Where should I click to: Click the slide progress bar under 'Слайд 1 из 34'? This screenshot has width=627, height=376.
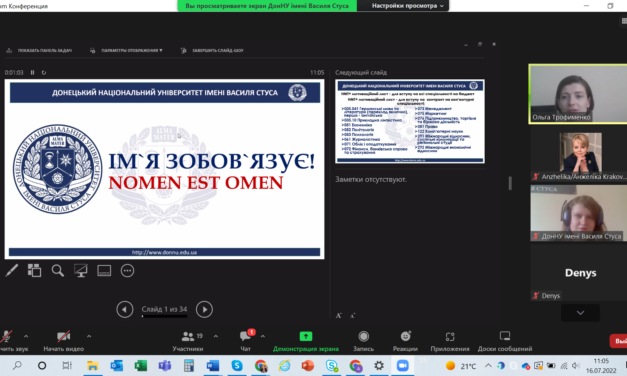(164, 316)
